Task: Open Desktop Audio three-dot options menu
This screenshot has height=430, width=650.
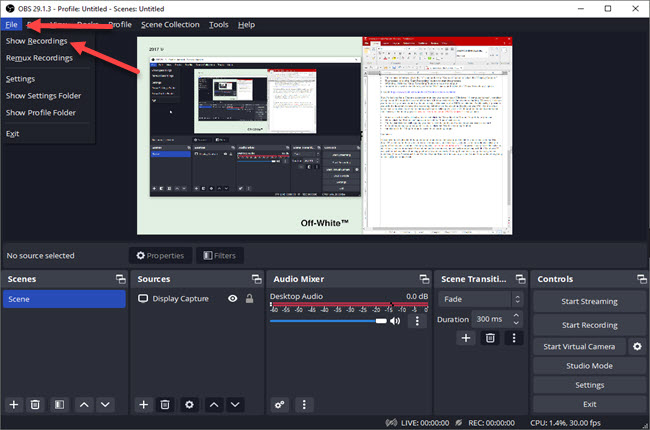Action: coord(417,321)
